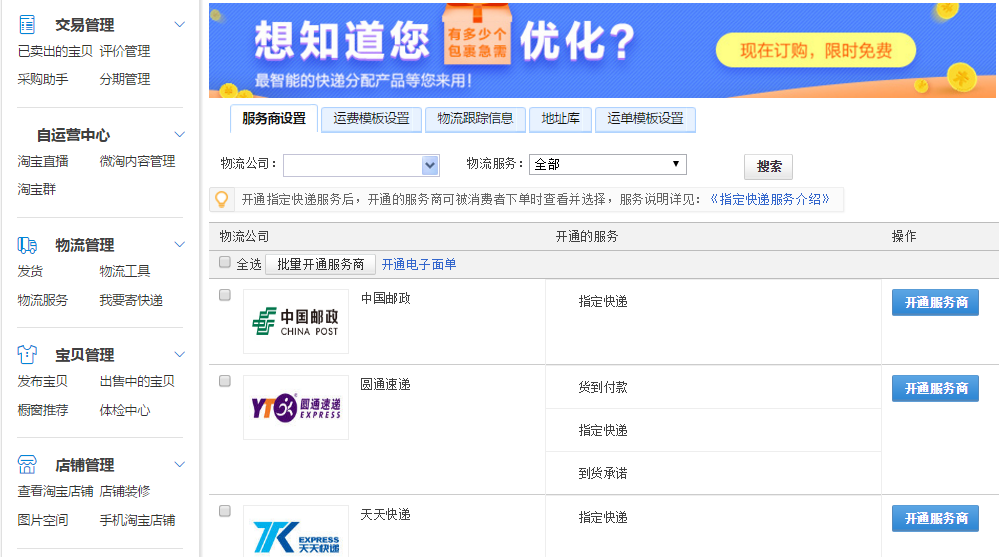Click the 物流管理 truck icon
The image size is (999, 557).
27,245
